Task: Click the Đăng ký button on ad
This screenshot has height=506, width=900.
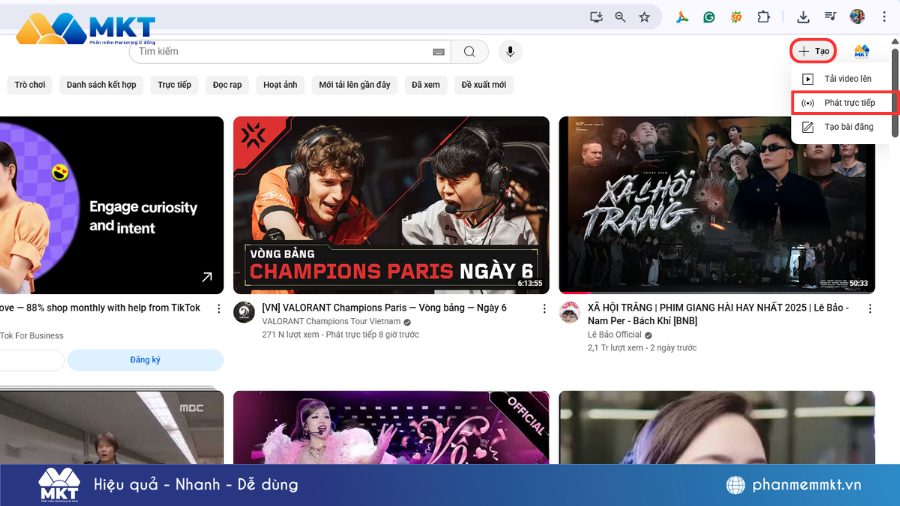Action: [x=145, y=360]
